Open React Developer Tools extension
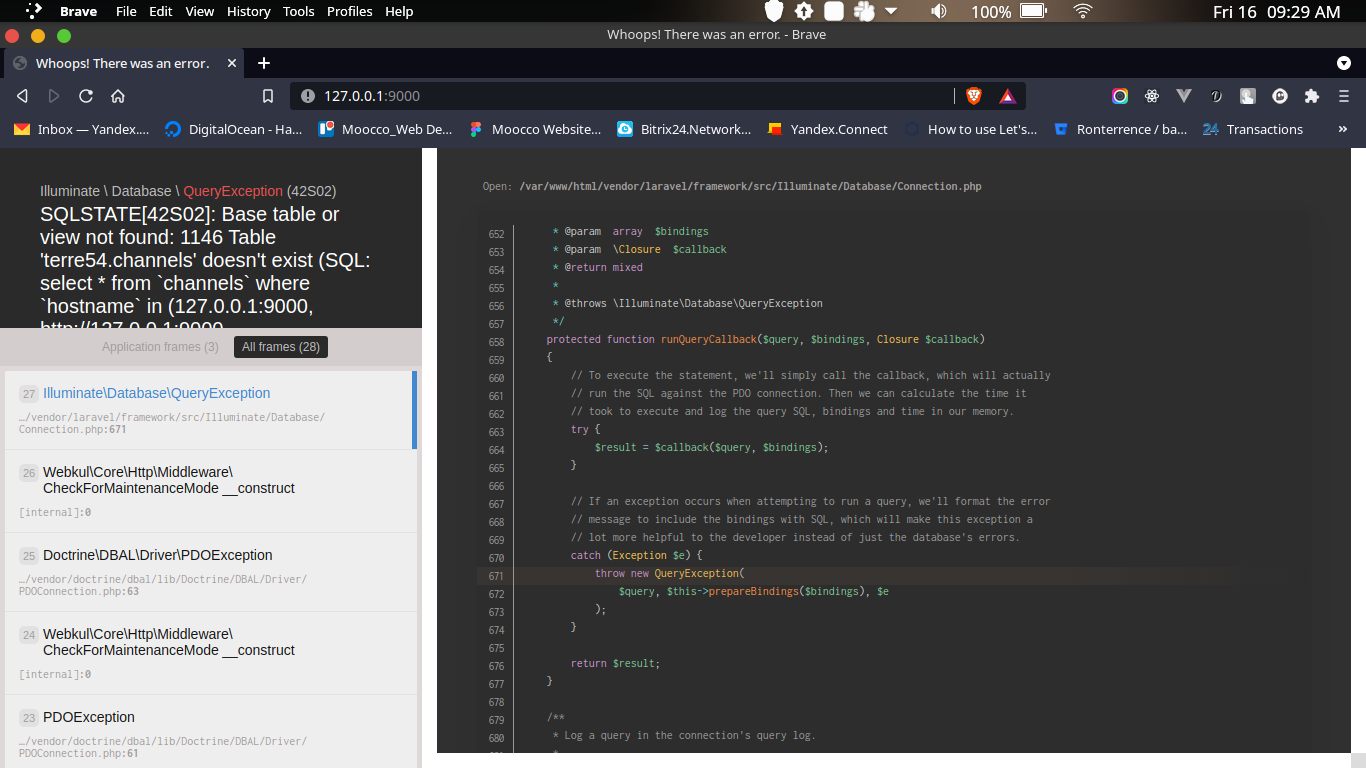 tap(1152, 96)
